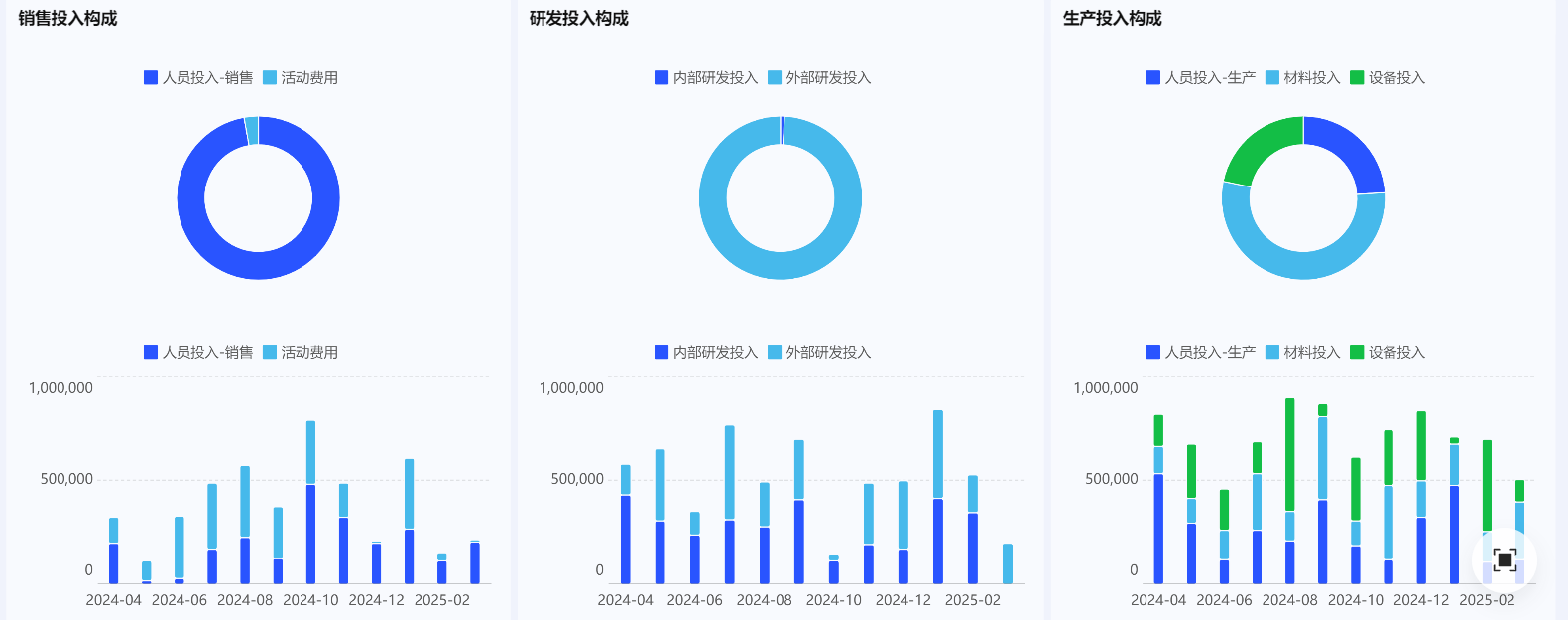Click the 2024-04 dark blue bar in sales chart
The image size is (1568, 620).
pyautogui.click(x=114, y=563)
